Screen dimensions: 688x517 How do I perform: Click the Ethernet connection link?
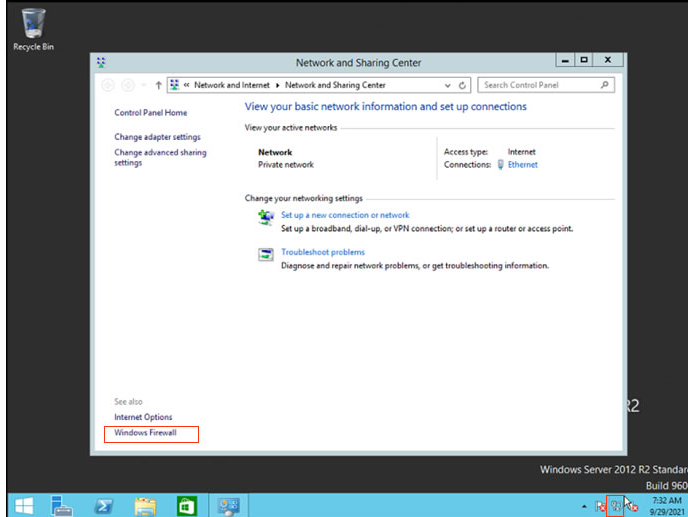point(522,165)
